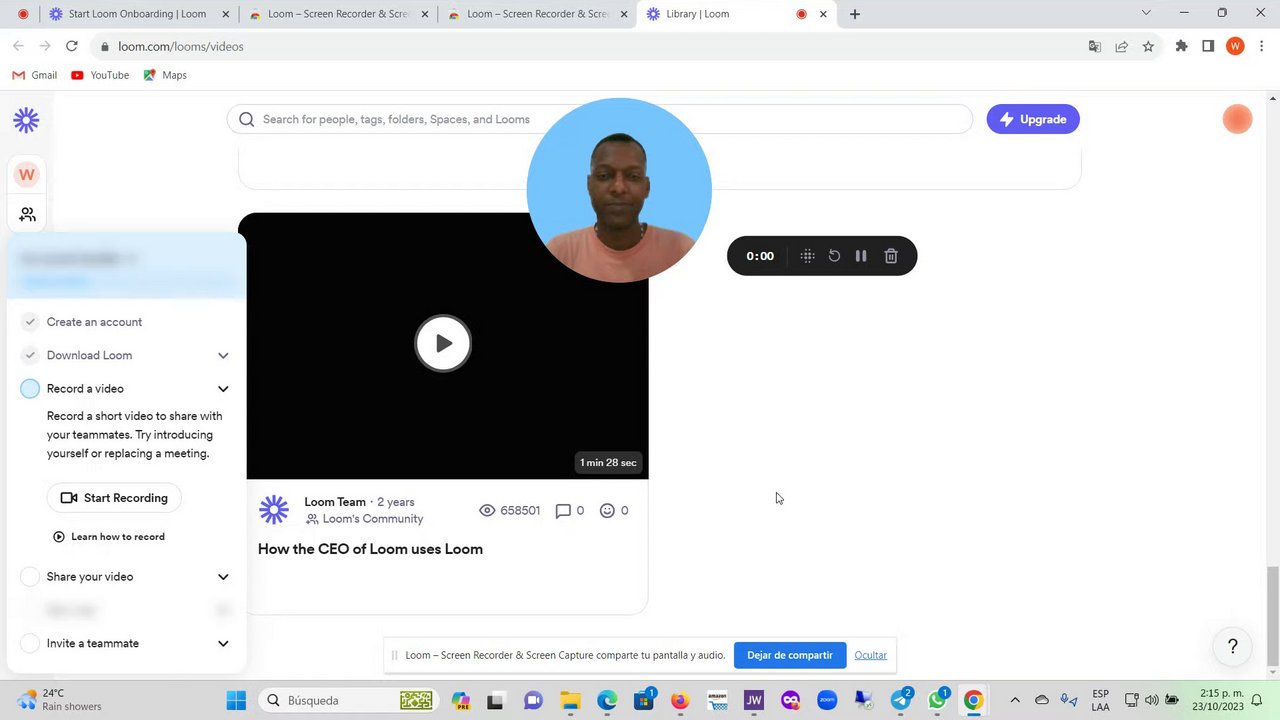Toggle the Share your video circle
The image size is (1280, 720).
pyautogui.click(x=30, y=577)
